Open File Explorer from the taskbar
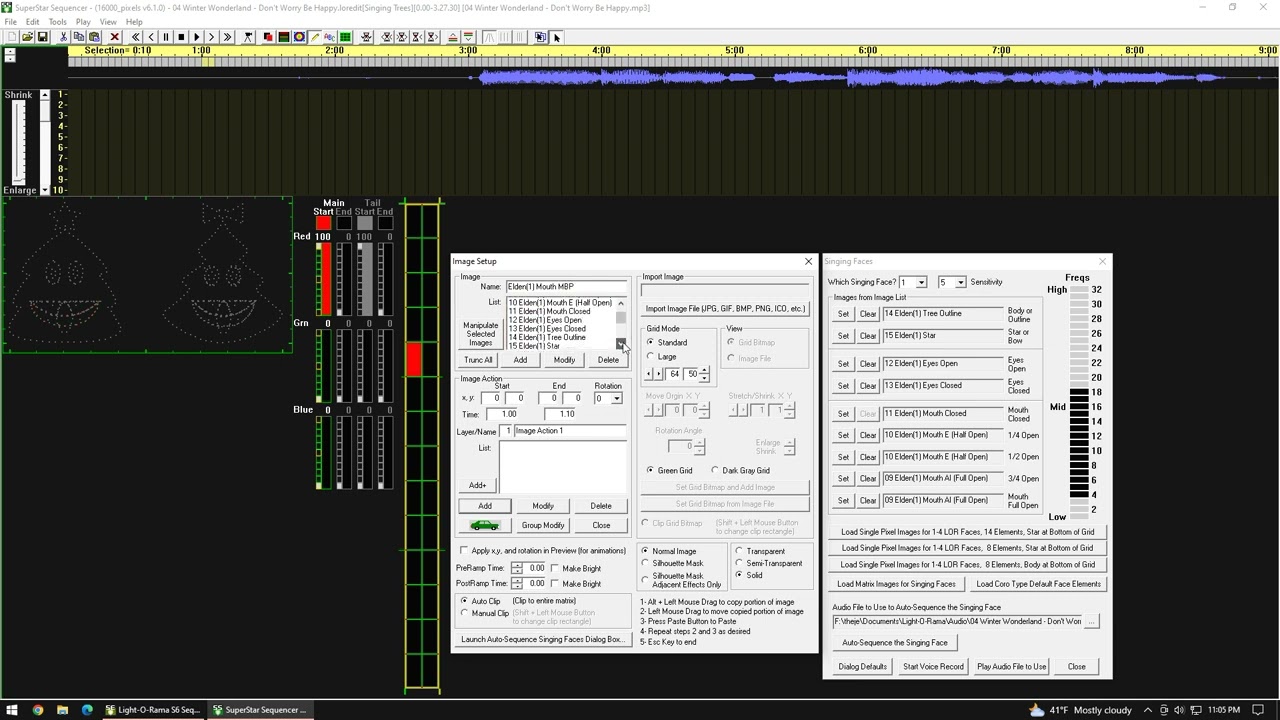1280x720 pixels. pos(62,710)
